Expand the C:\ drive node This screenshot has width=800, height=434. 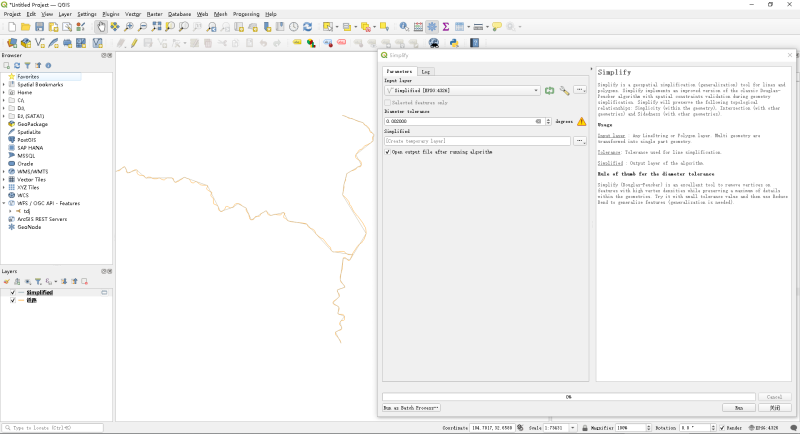pos(4,100)
